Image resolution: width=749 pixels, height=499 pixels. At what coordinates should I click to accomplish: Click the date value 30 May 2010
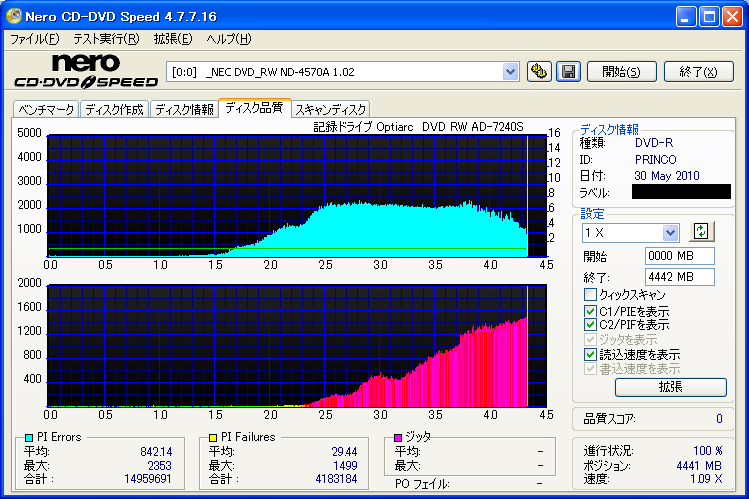tap(667, 176)
